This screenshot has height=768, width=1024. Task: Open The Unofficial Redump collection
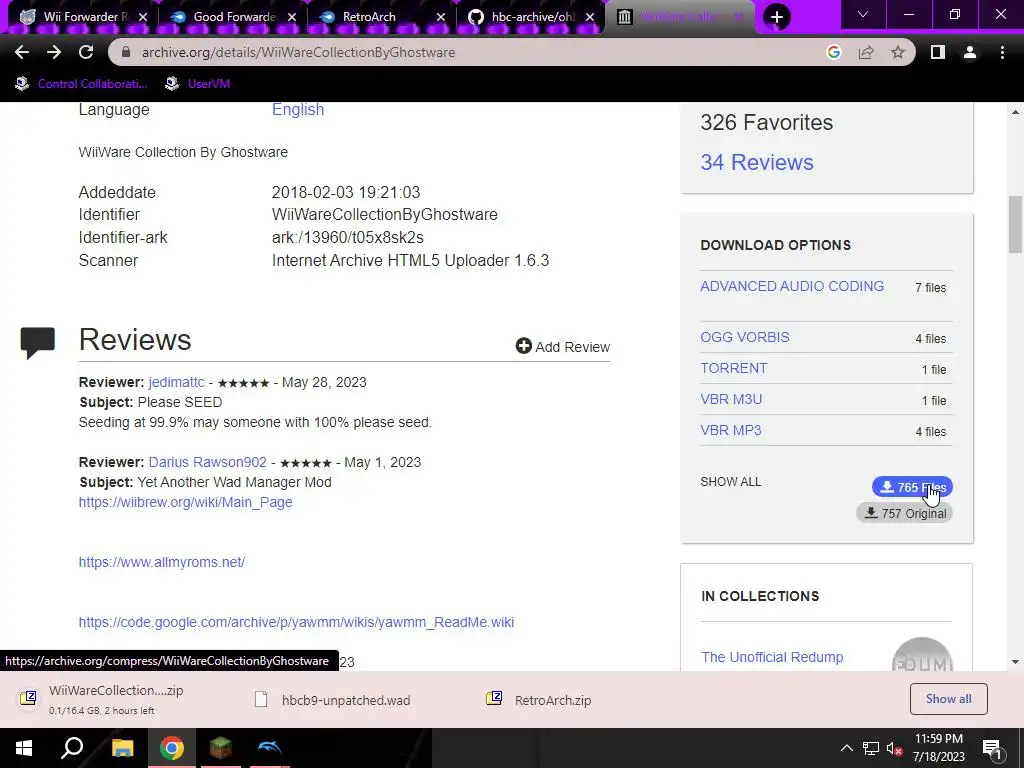point(772,657)
